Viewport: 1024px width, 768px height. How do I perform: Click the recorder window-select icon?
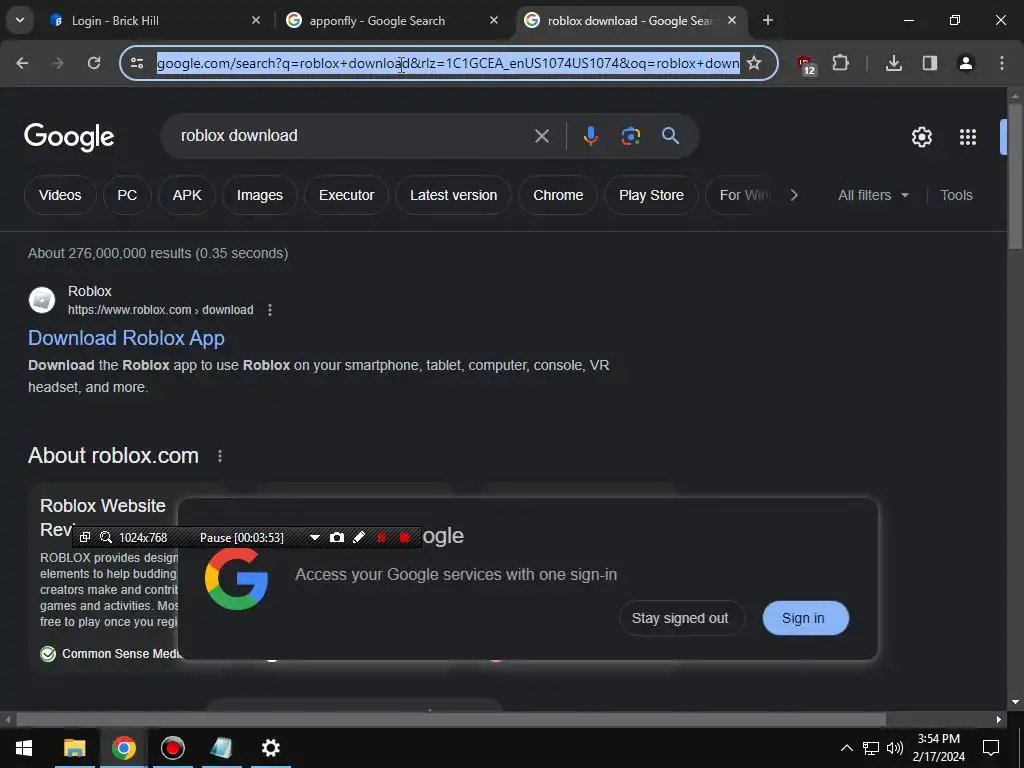pos(85,537)
